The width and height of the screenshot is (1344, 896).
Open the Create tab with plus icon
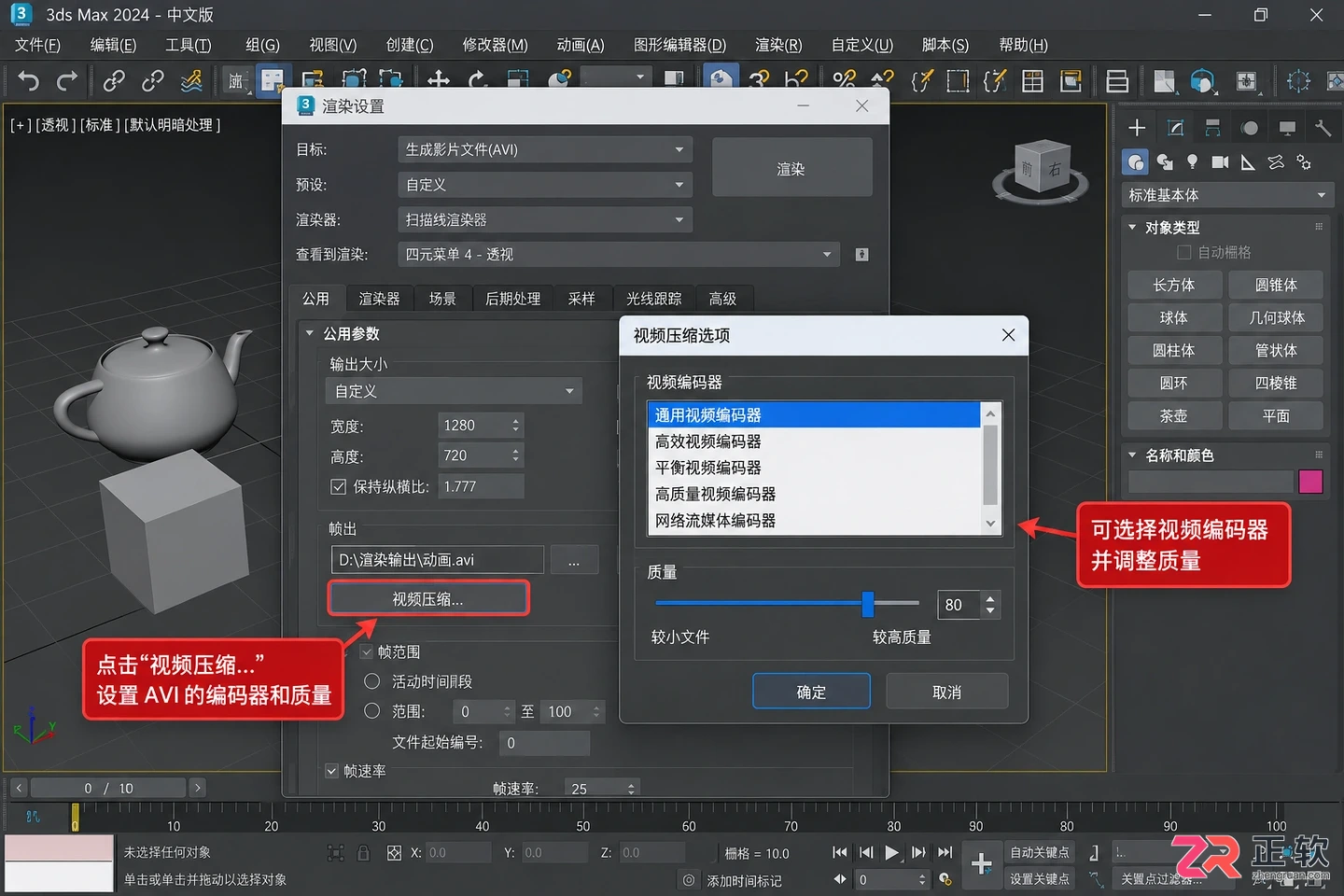1137,128
